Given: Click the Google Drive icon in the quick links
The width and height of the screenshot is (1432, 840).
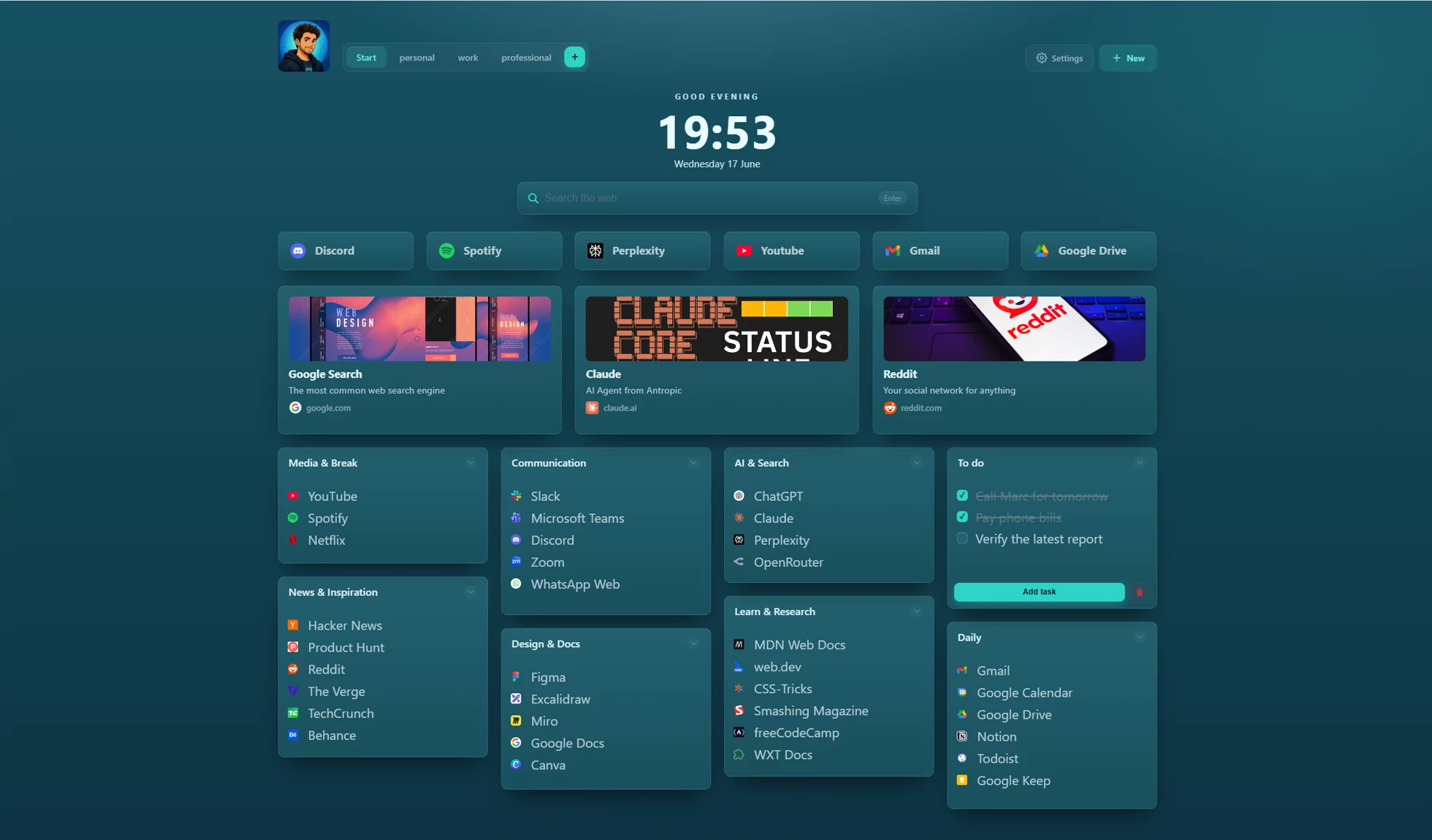Looking at the screenshot, I should click(1042, 251).
